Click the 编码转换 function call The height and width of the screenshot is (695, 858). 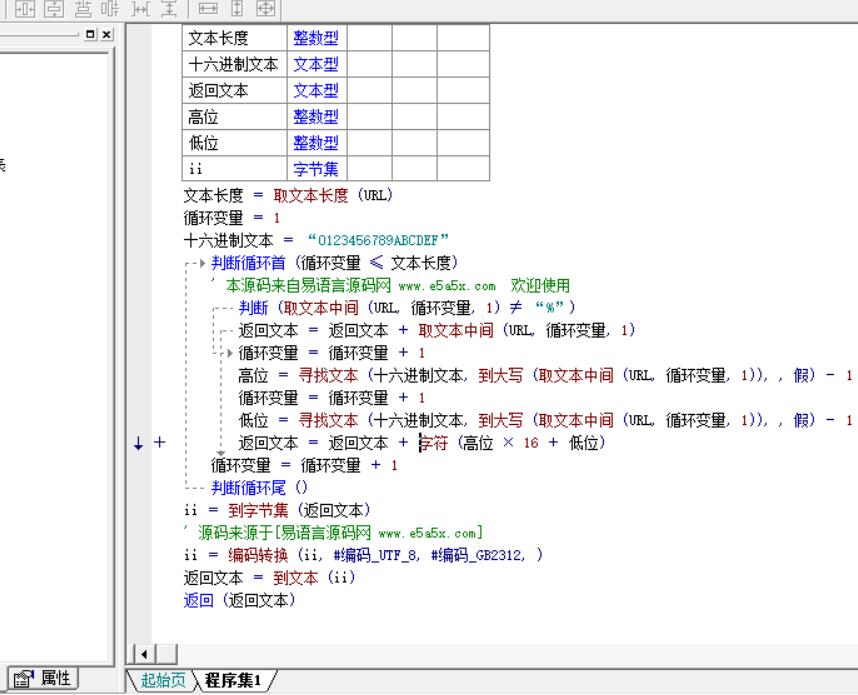tap(258, 555)
